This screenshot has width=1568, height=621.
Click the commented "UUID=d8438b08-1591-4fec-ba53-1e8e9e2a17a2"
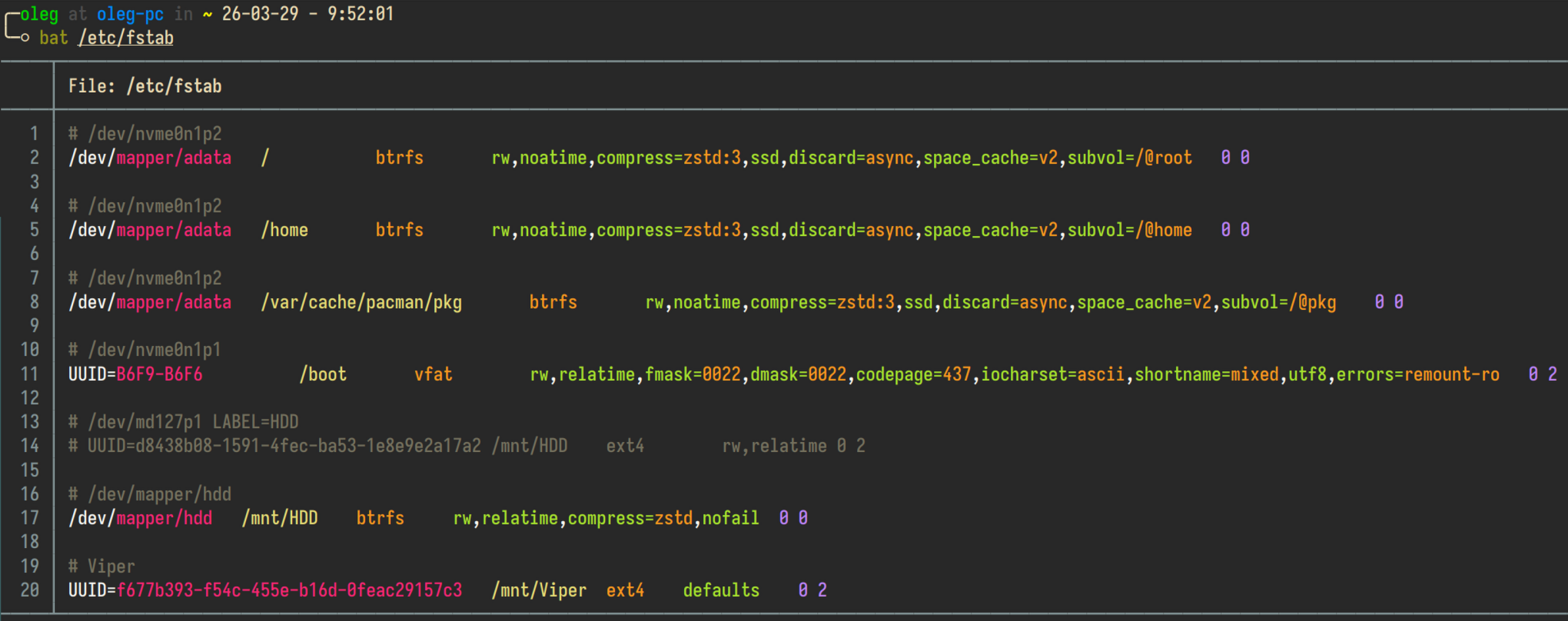[x=284, y=446]
